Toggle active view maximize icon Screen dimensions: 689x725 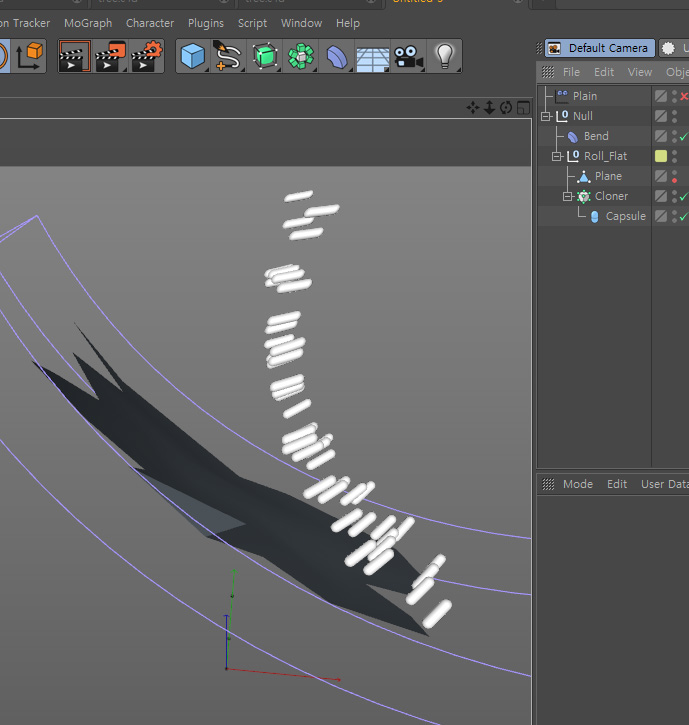(x=523, y=108)
